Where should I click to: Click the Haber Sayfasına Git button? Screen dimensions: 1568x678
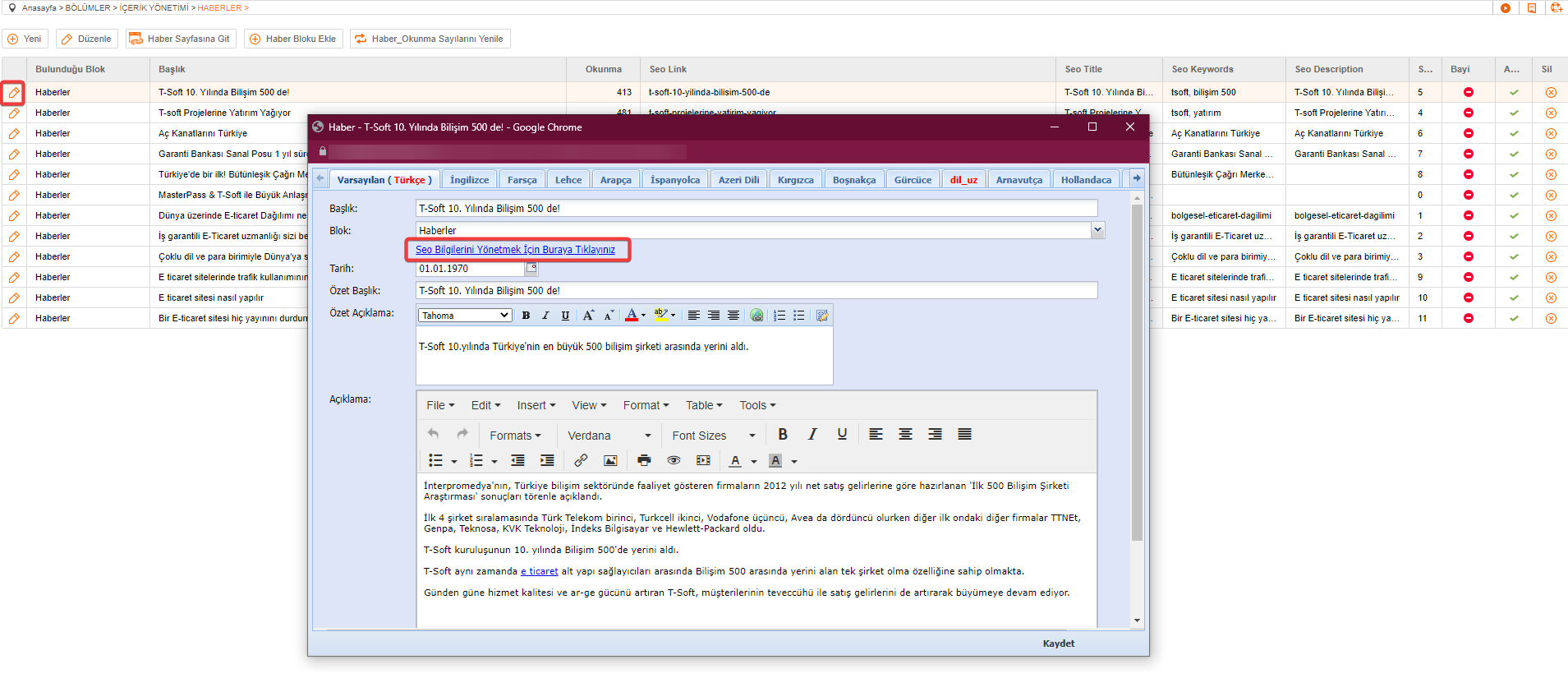tap(181, 39)
